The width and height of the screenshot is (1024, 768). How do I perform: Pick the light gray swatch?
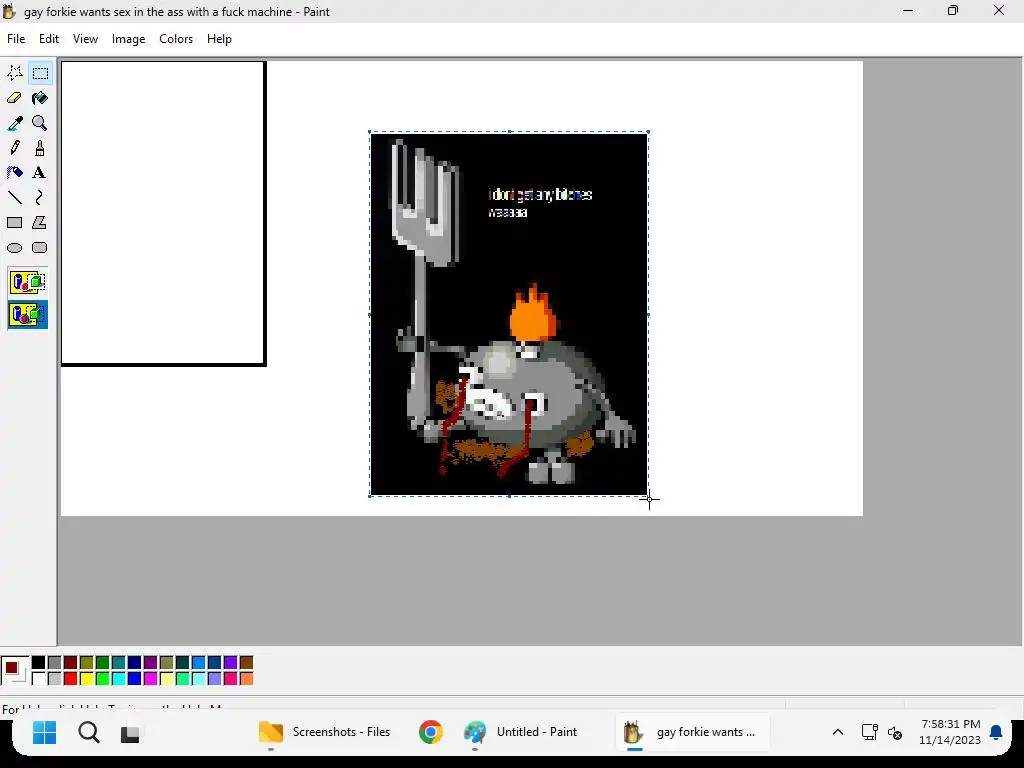coord(55,679)
